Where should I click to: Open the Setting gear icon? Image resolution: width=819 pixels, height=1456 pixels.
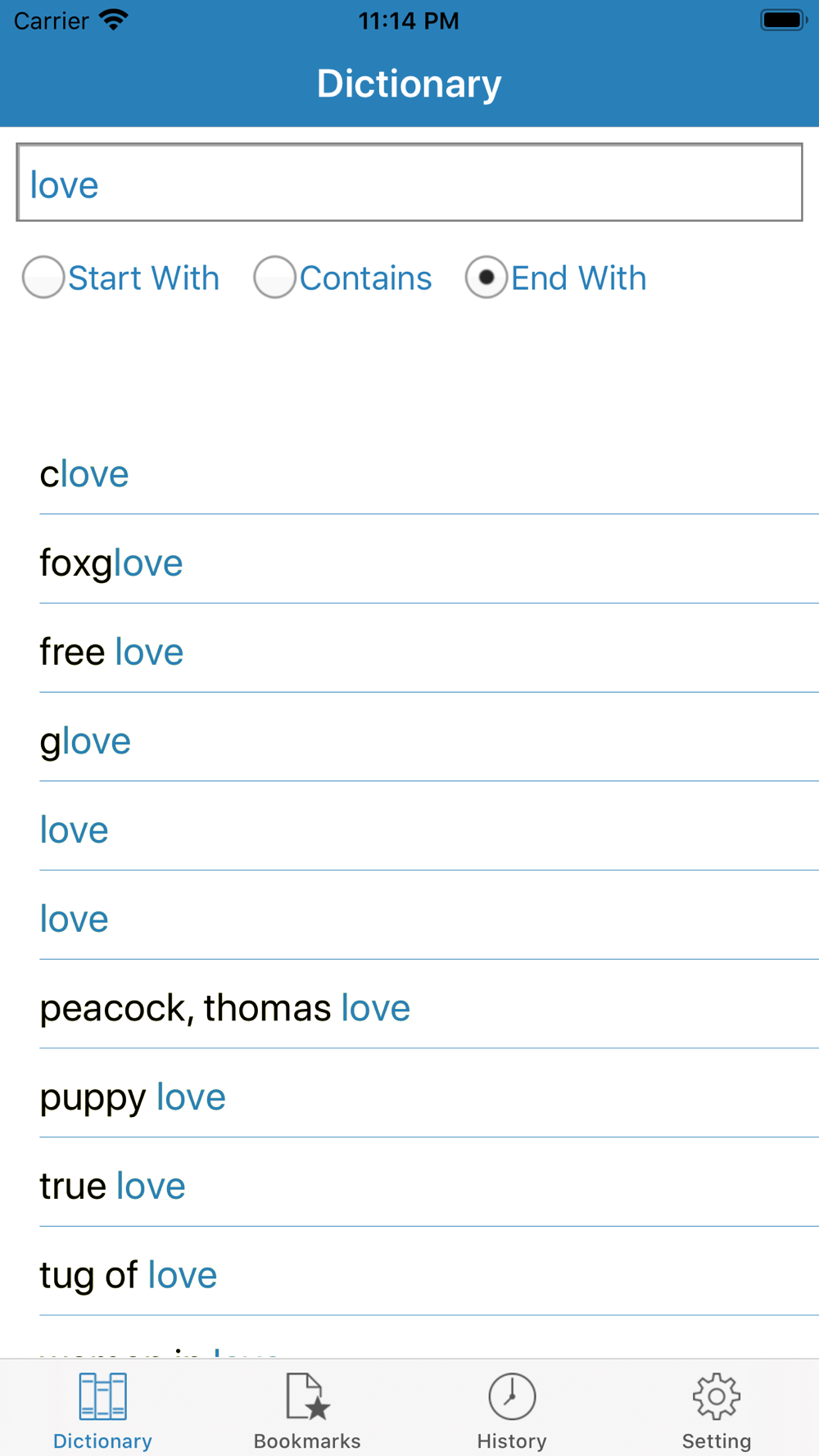717,1396
